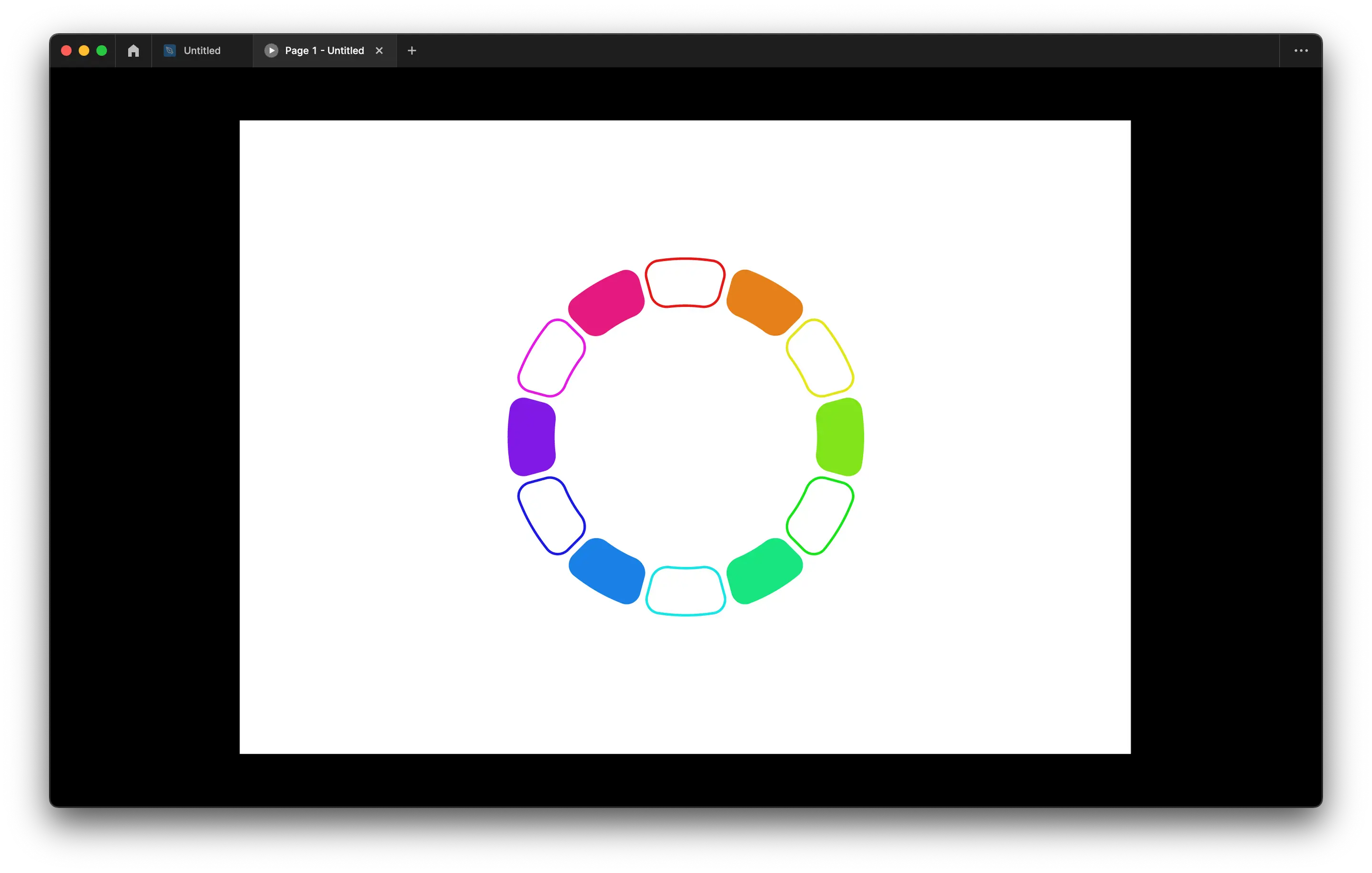Screen dimensions: 1372x873
Task: Click the play icon on the prototype tab
Action: [x=271, y=51]
